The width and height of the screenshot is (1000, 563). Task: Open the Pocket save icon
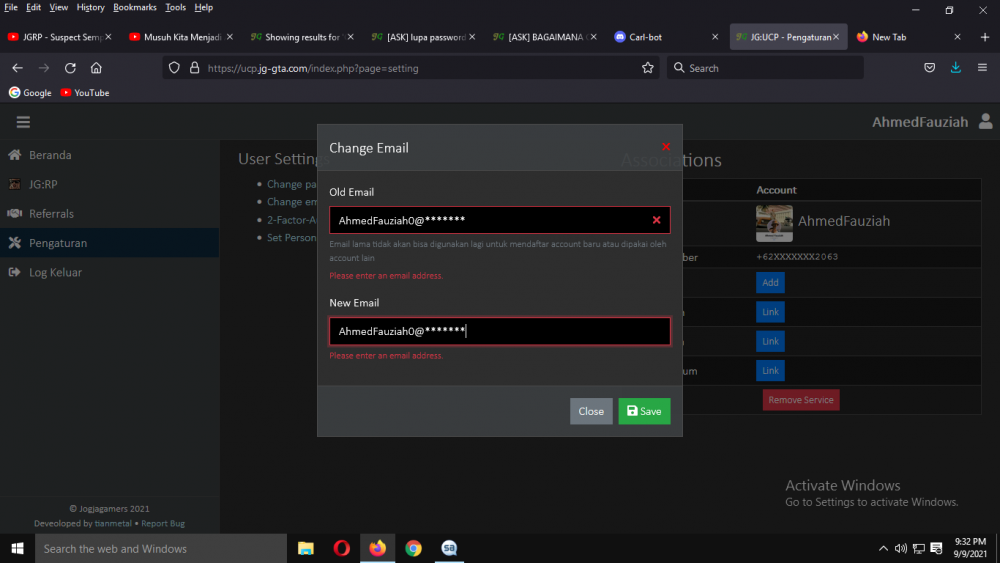tap(929, 68)
